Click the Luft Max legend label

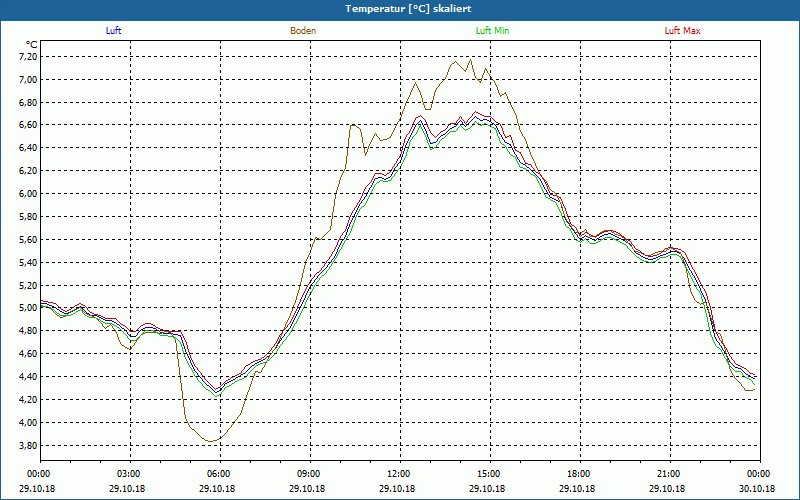pyautogui.click(x=682, y=31)
